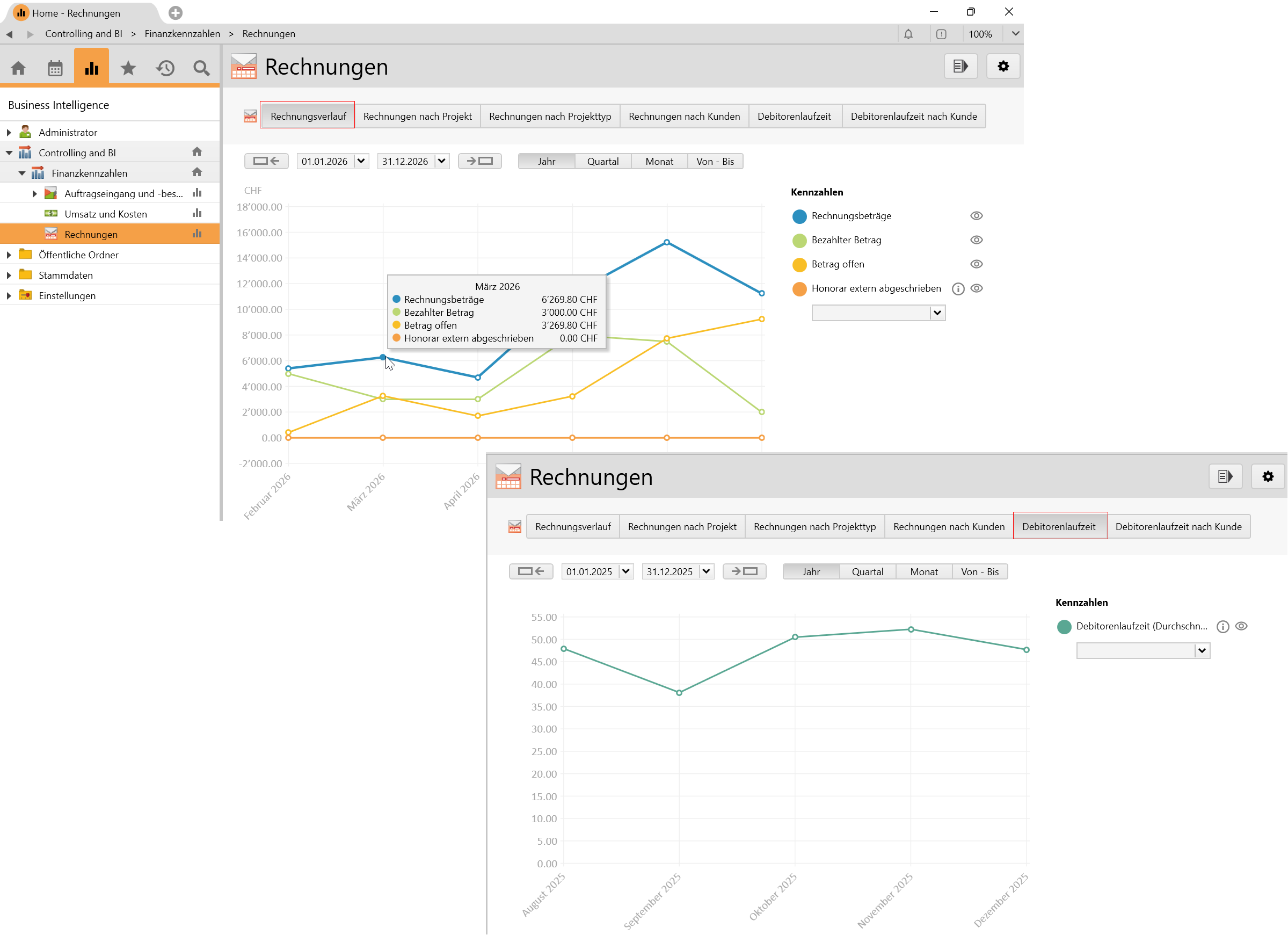Click info icon next to Honorar extern abgeschrieben
The image size is (1288, 935).
click(x=958, y=288)
